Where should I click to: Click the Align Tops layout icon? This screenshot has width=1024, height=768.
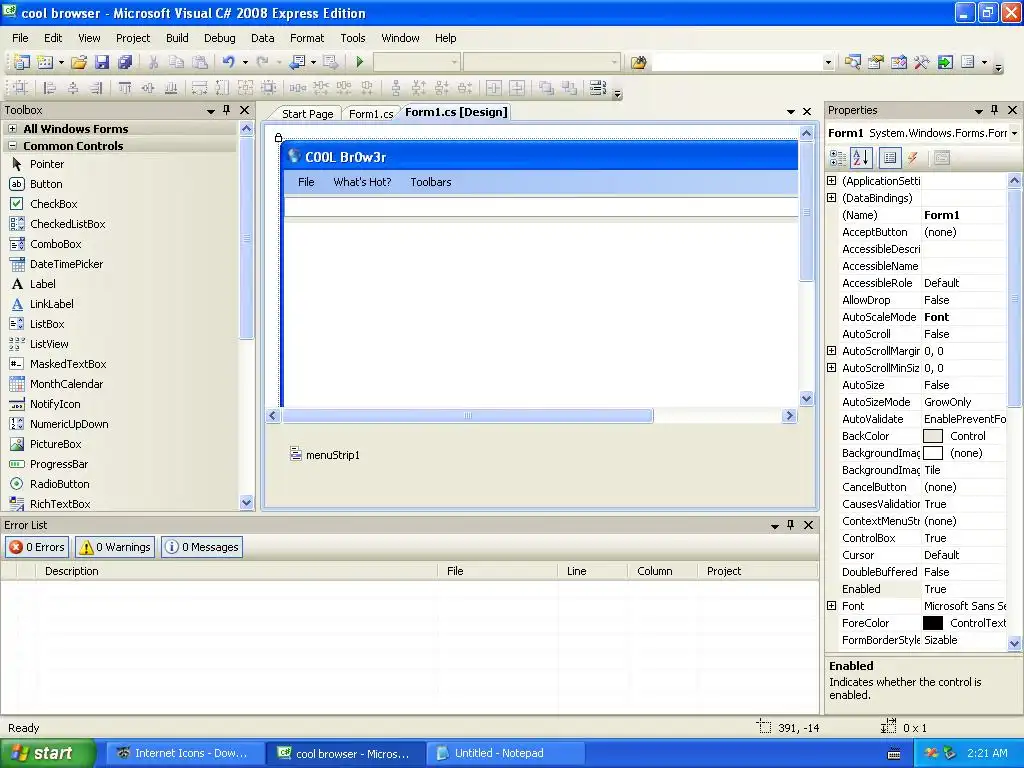pos(125,88)
